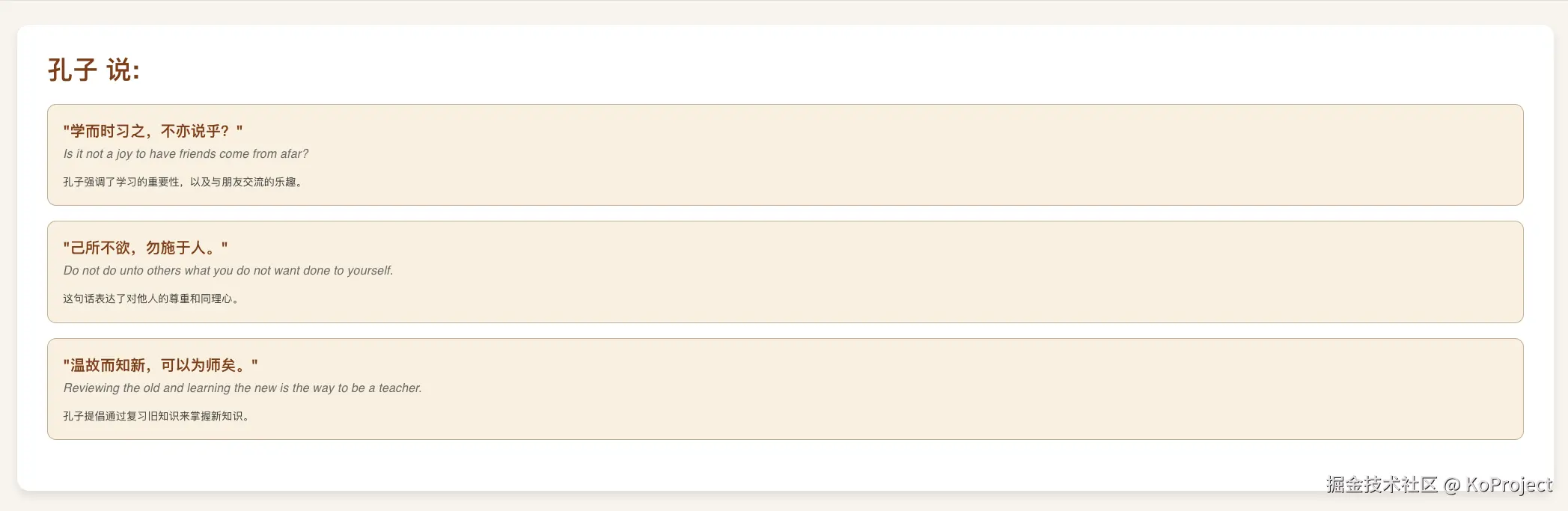Select the quote "学而时习之，不亦说乎？"
Image resolution: width=1568 pixels, height=511 pixels.
pos(153,131)
